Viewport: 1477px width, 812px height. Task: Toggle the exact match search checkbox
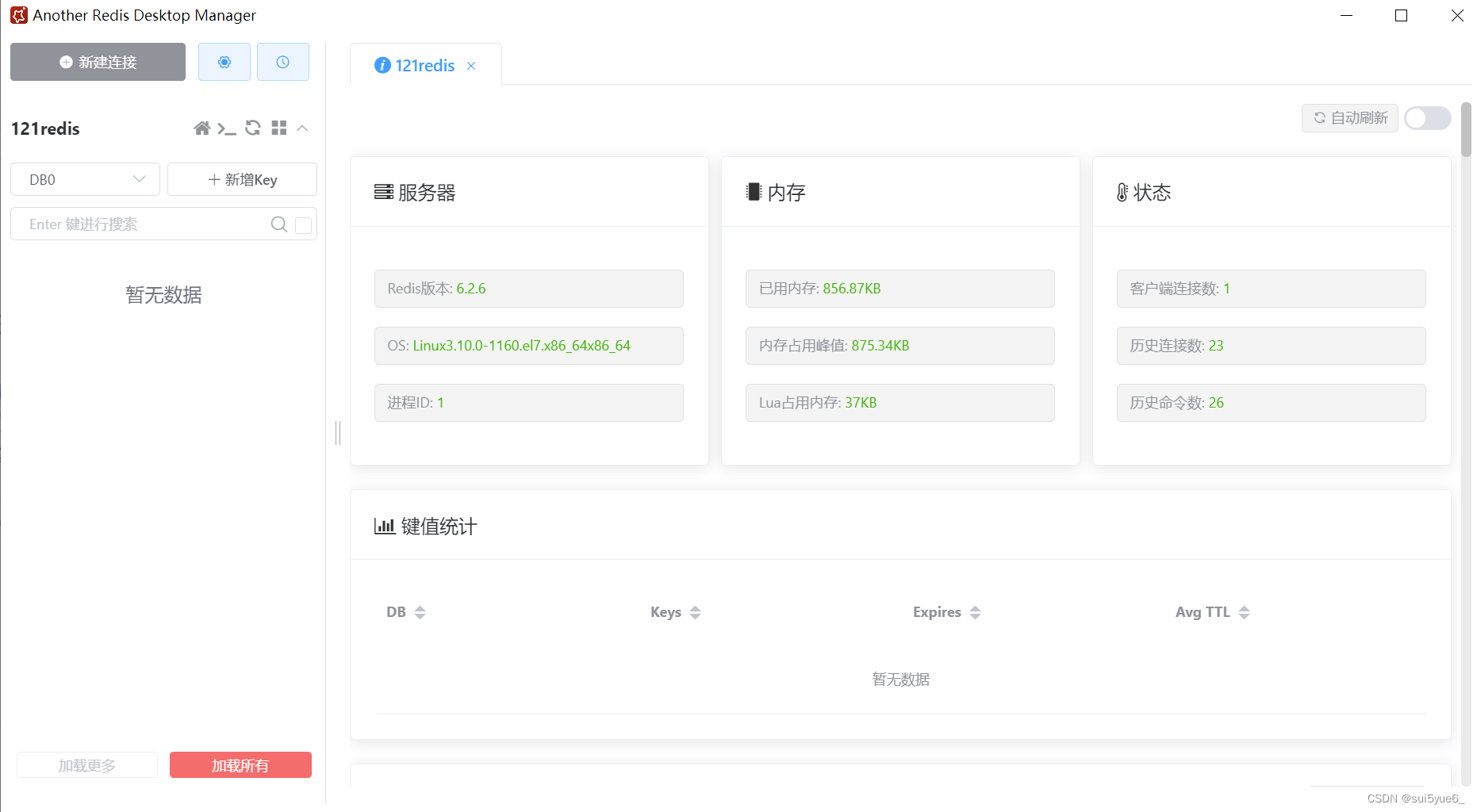(303, 225)
